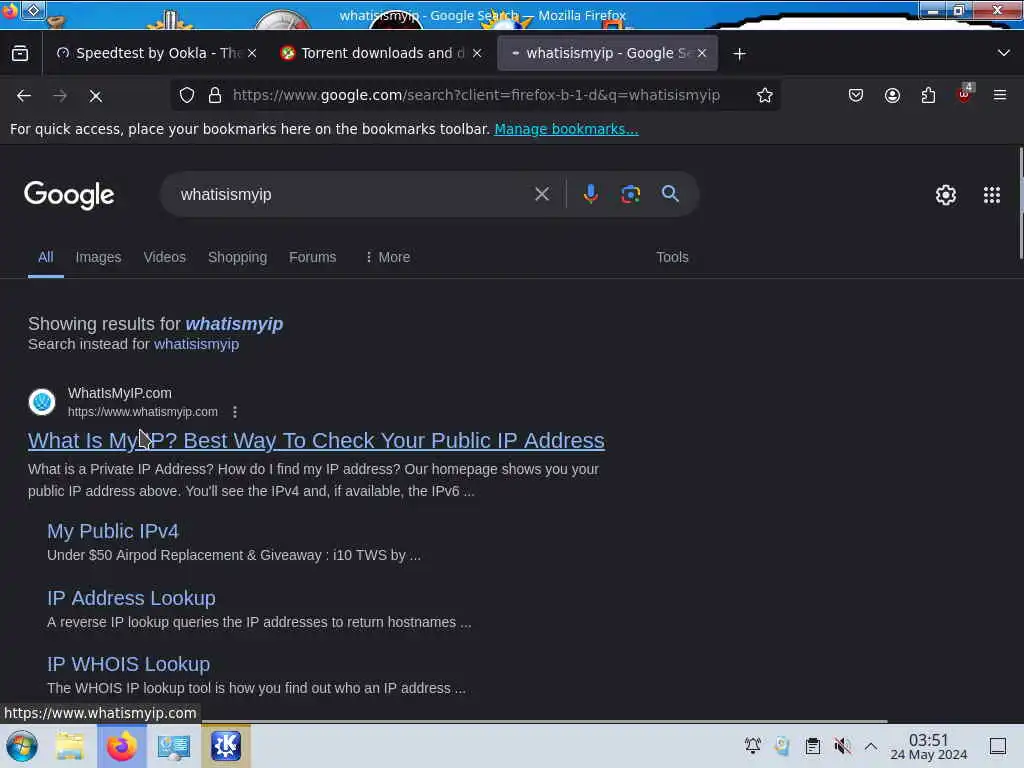Open notifications bell in system tray
The image size is (1024, 768).
click(753, 746)
